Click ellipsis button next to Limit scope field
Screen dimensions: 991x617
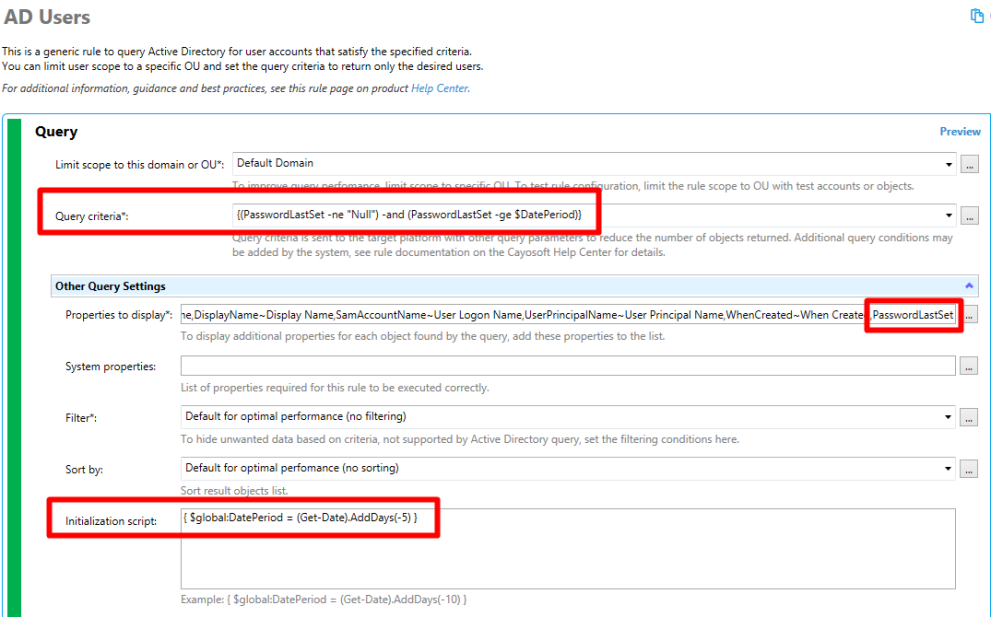click(x=969, y=164)
